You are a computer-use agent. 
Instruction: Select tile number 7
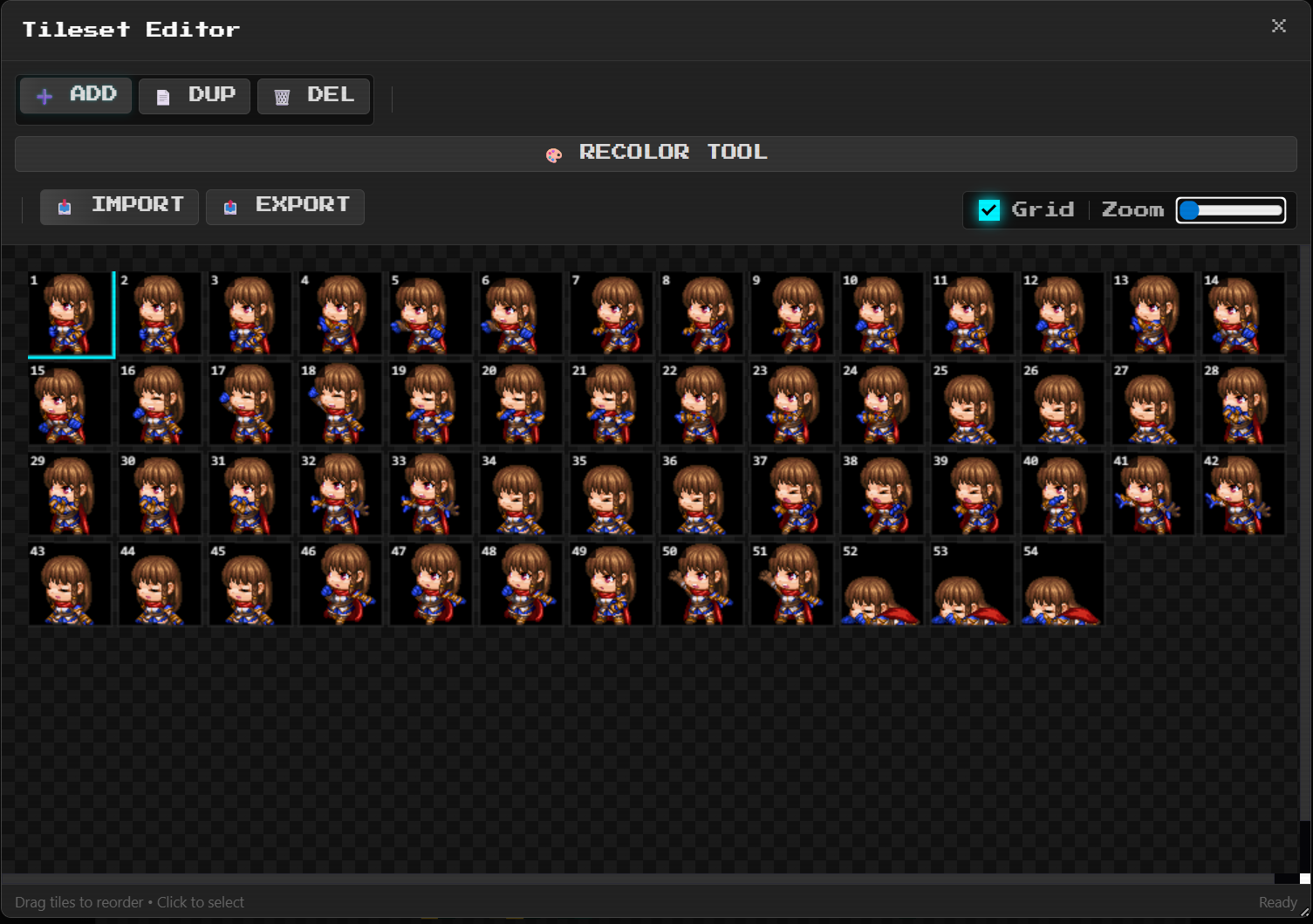612,314
